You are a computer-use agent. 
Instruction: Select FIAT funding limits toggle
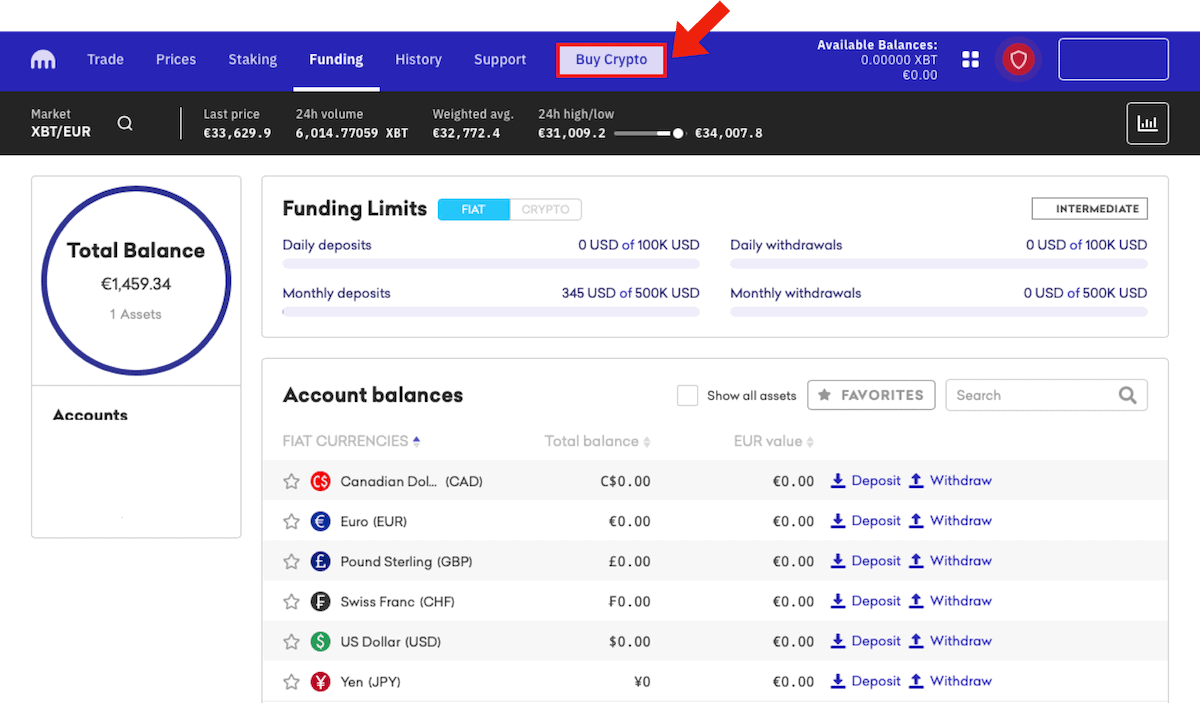click(x=473, y=210)
